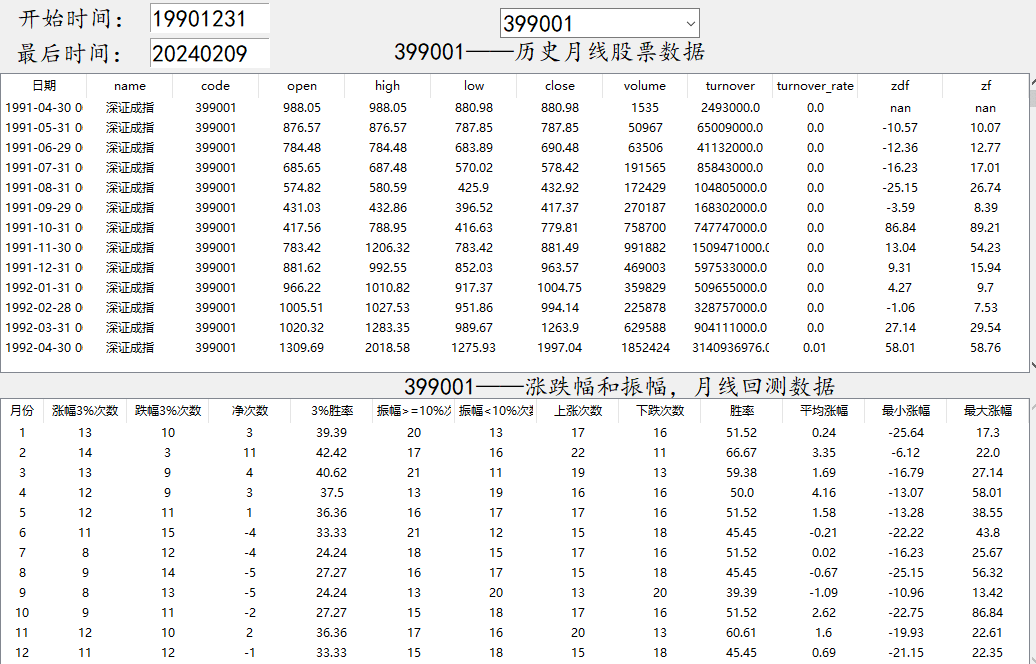Select the row dated 1991-12-31

coord(515,268)
